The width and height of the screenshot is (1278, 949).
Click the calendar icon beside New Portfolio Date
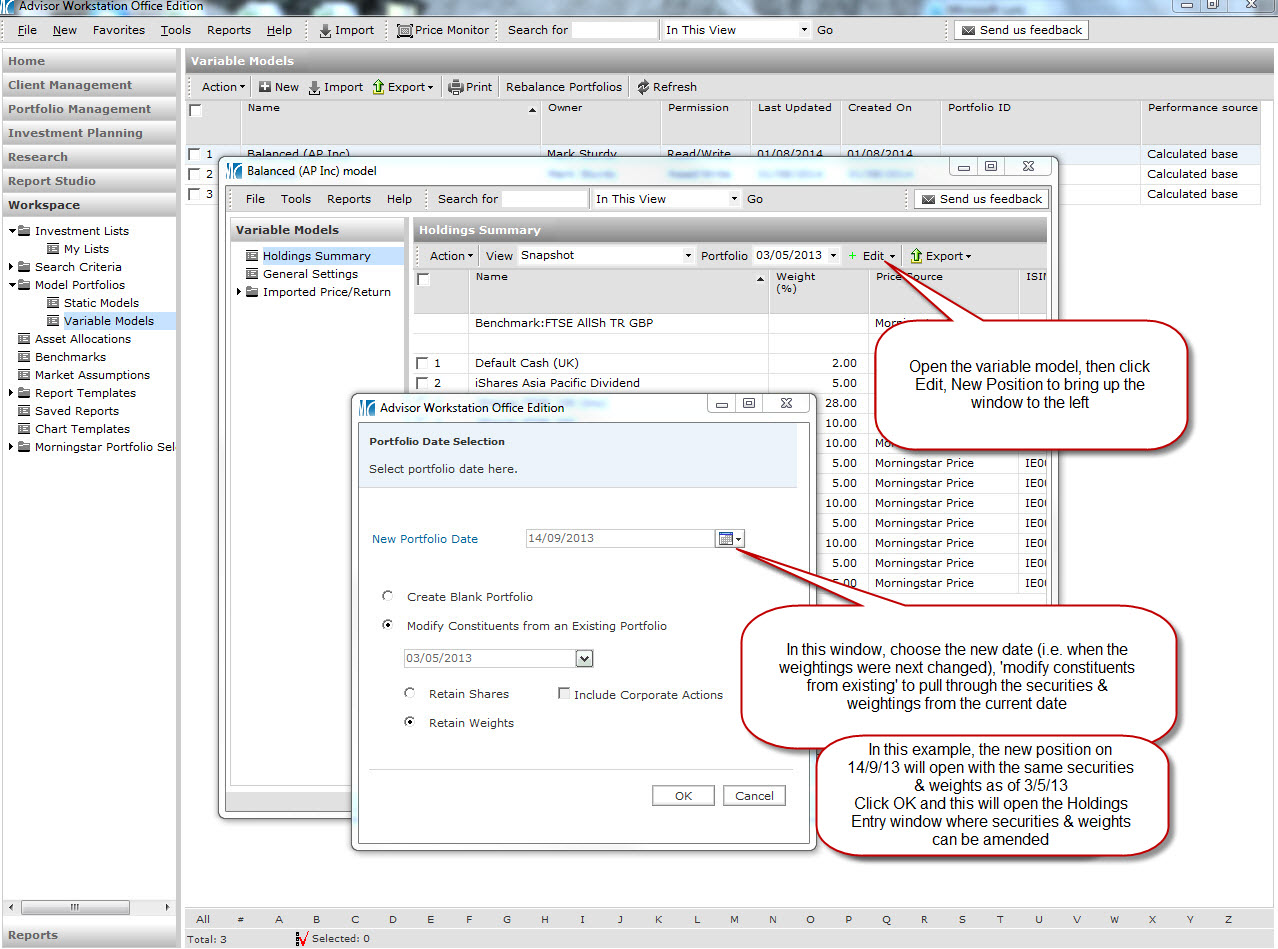coord(726,539)
